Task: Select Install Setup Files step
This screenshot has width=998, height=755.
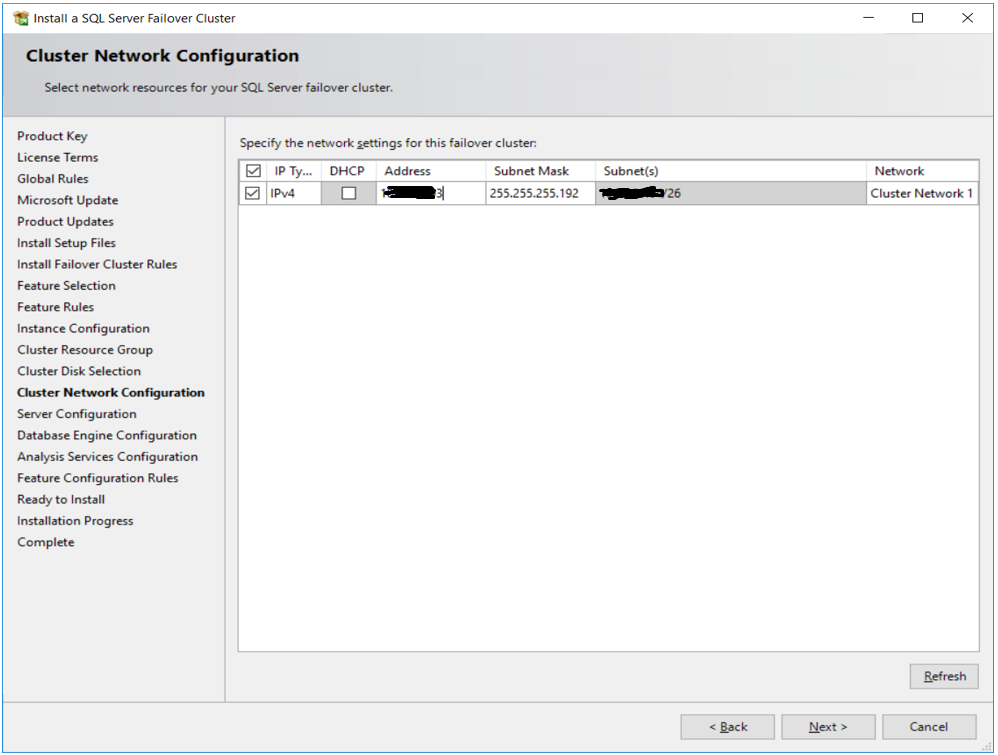Action: coord(66,243)
